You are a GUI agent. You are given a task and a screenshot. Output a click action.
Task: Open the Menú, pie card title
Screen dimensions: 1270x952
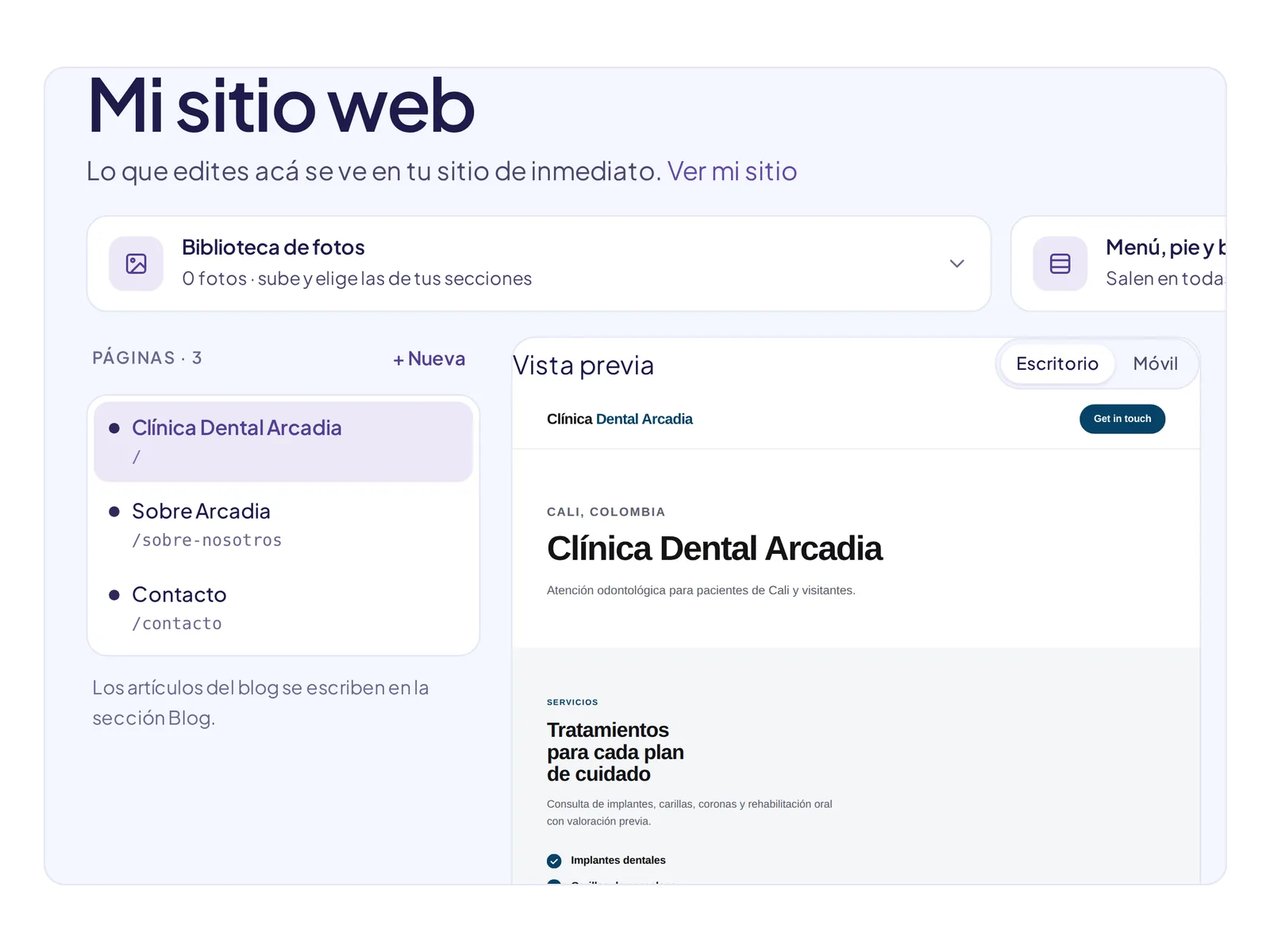(1165, 248)
